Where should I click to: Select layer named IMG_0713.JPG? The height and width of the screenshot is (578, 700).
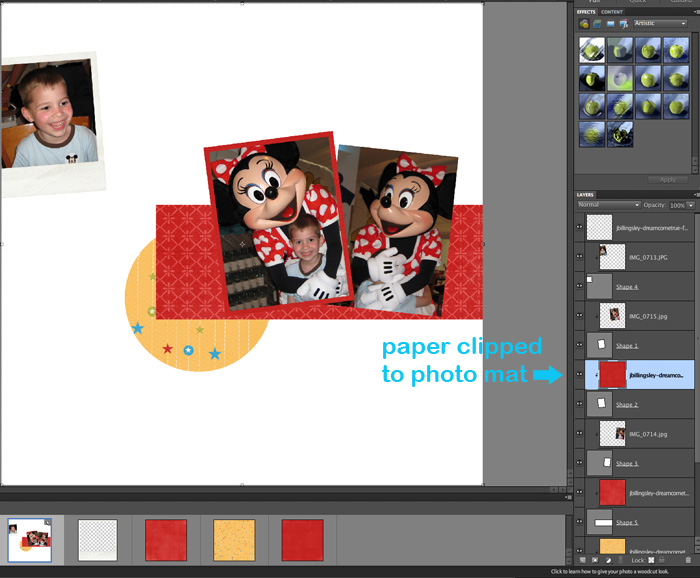[x=648, y=258]
